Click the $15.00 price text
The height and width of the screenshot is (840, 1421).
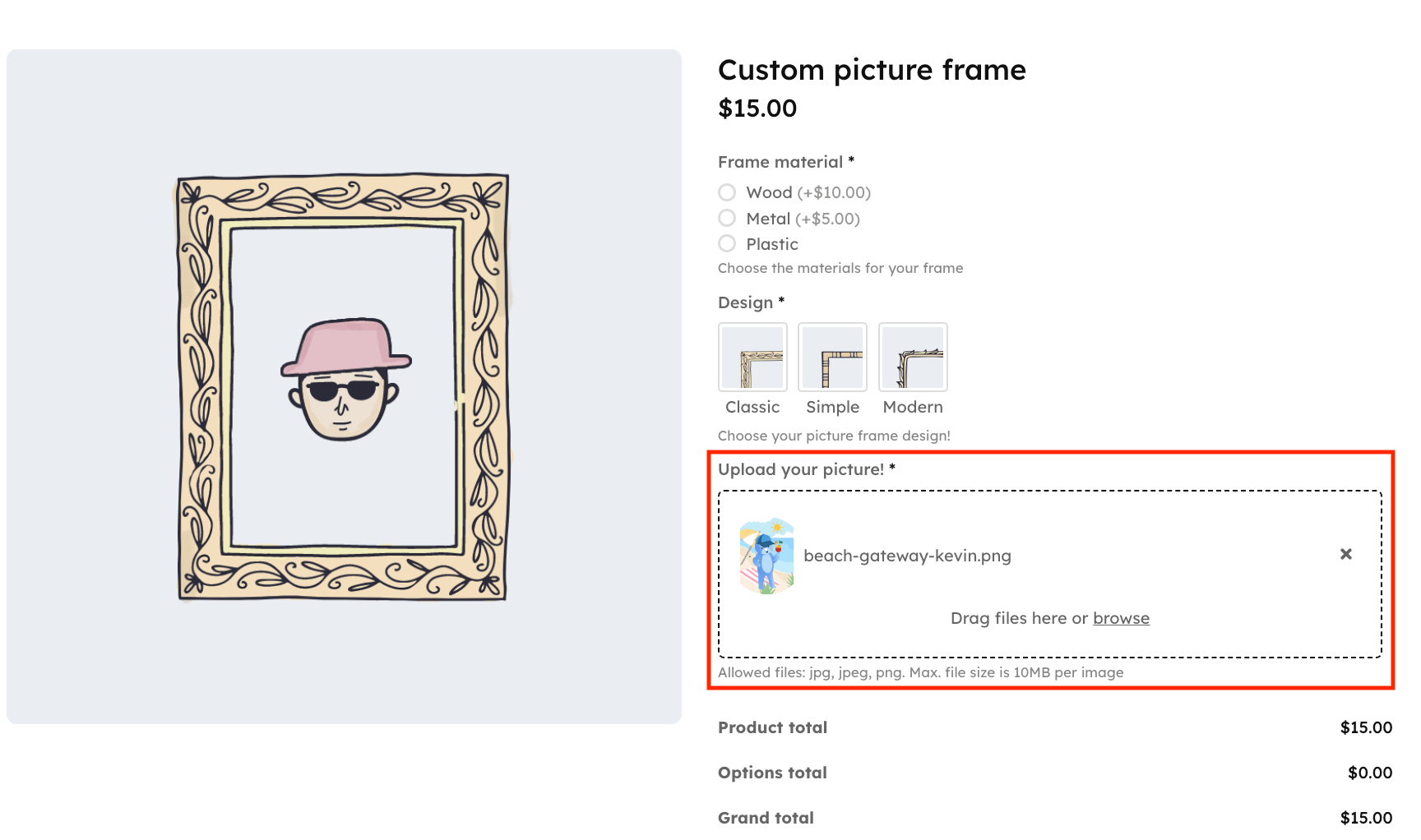pos(757,108)
